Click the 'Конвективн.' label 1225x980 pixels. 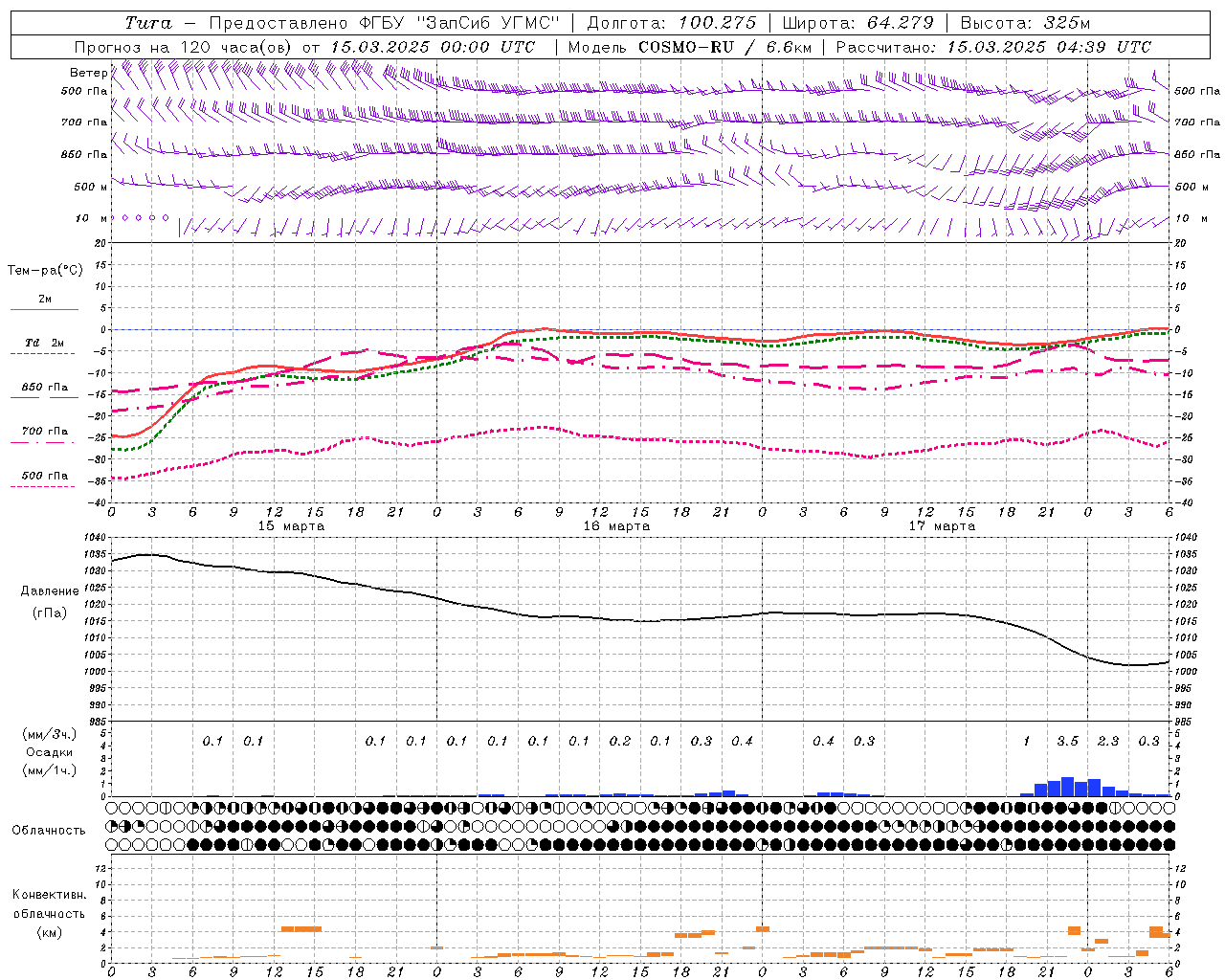50,895
